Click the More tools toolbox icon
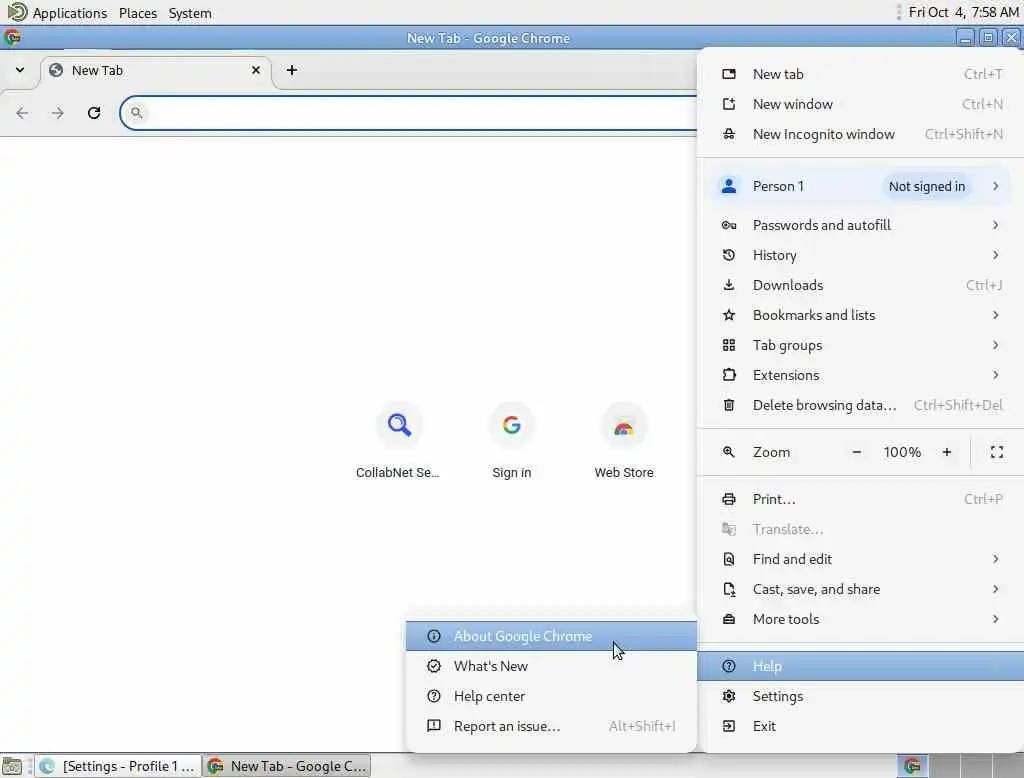Viewport: 1024px width, 778px height. 729,619
